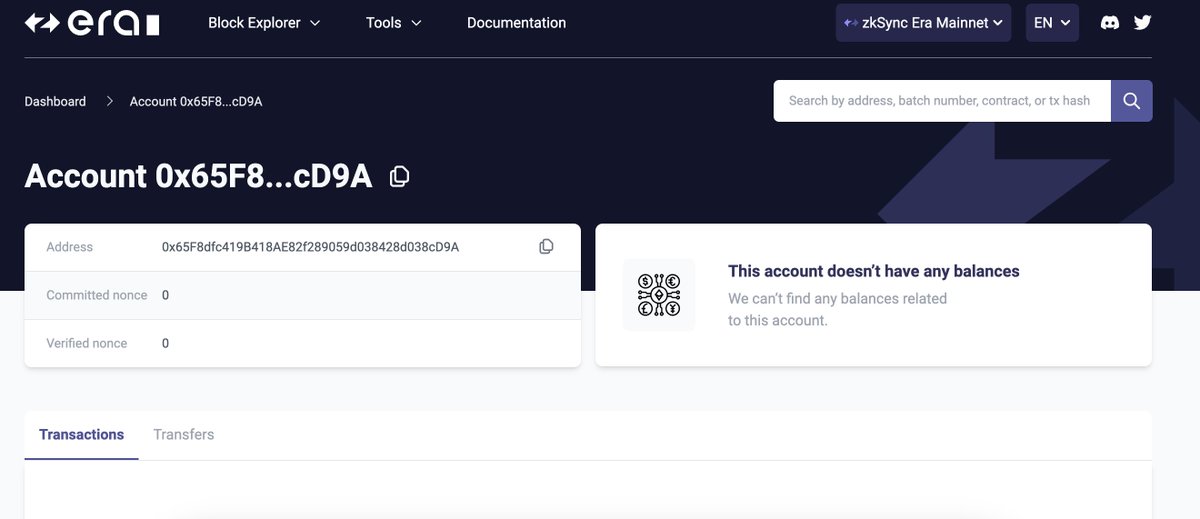Image resolution: width=1200 pixels, height=519 pixels.
Task: Click the magnifier search button
Action: [x=1132, y=101]
